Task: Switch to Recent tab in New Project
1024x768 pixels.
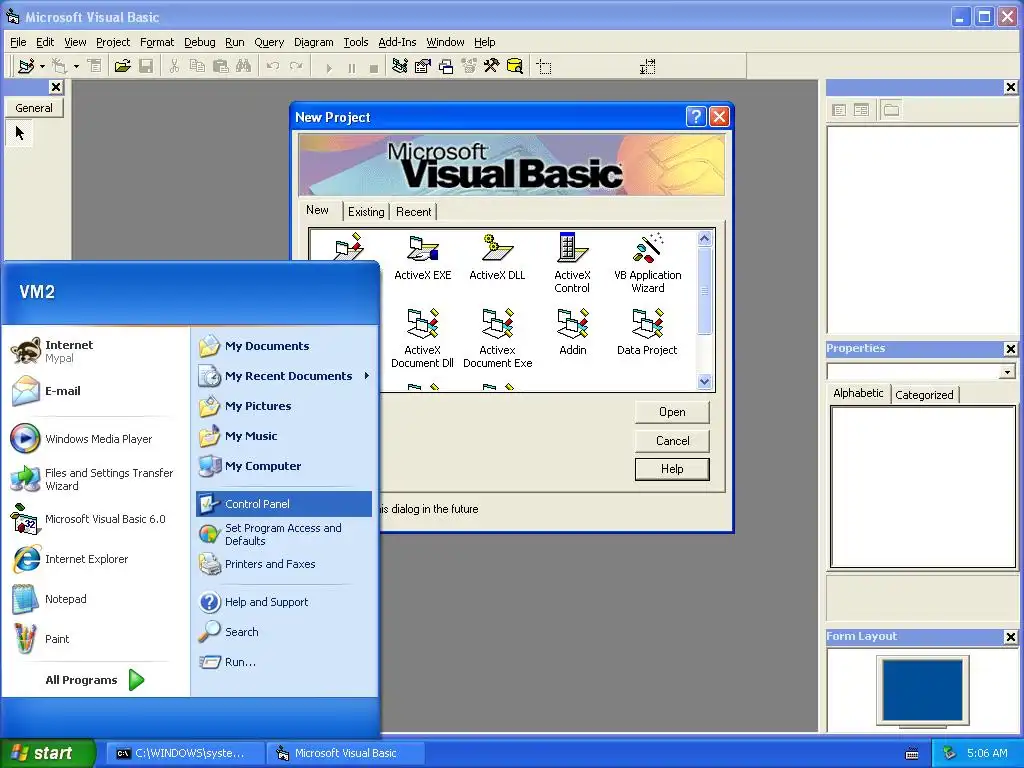Action: point(413,212)
